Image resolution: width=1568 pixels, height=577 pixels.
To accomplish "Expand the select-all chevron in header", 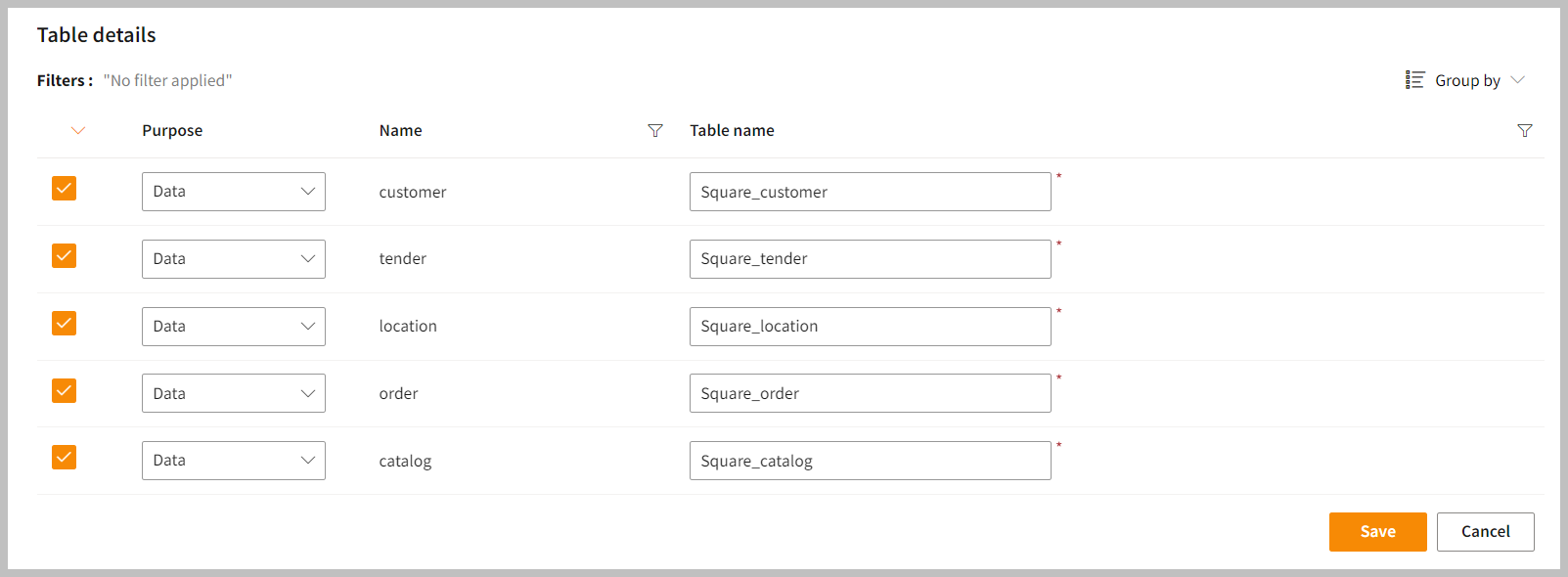I will [78, 131].
